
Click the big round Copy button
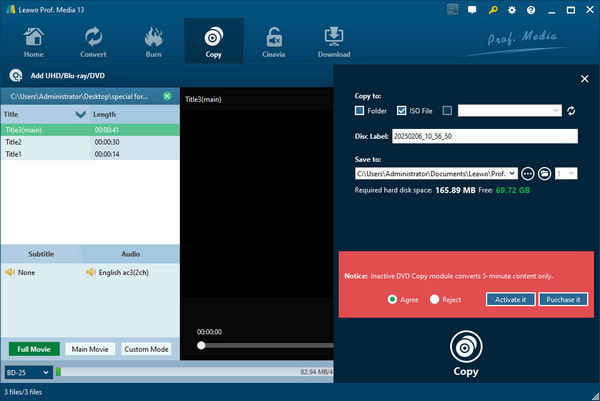(466, 352)
